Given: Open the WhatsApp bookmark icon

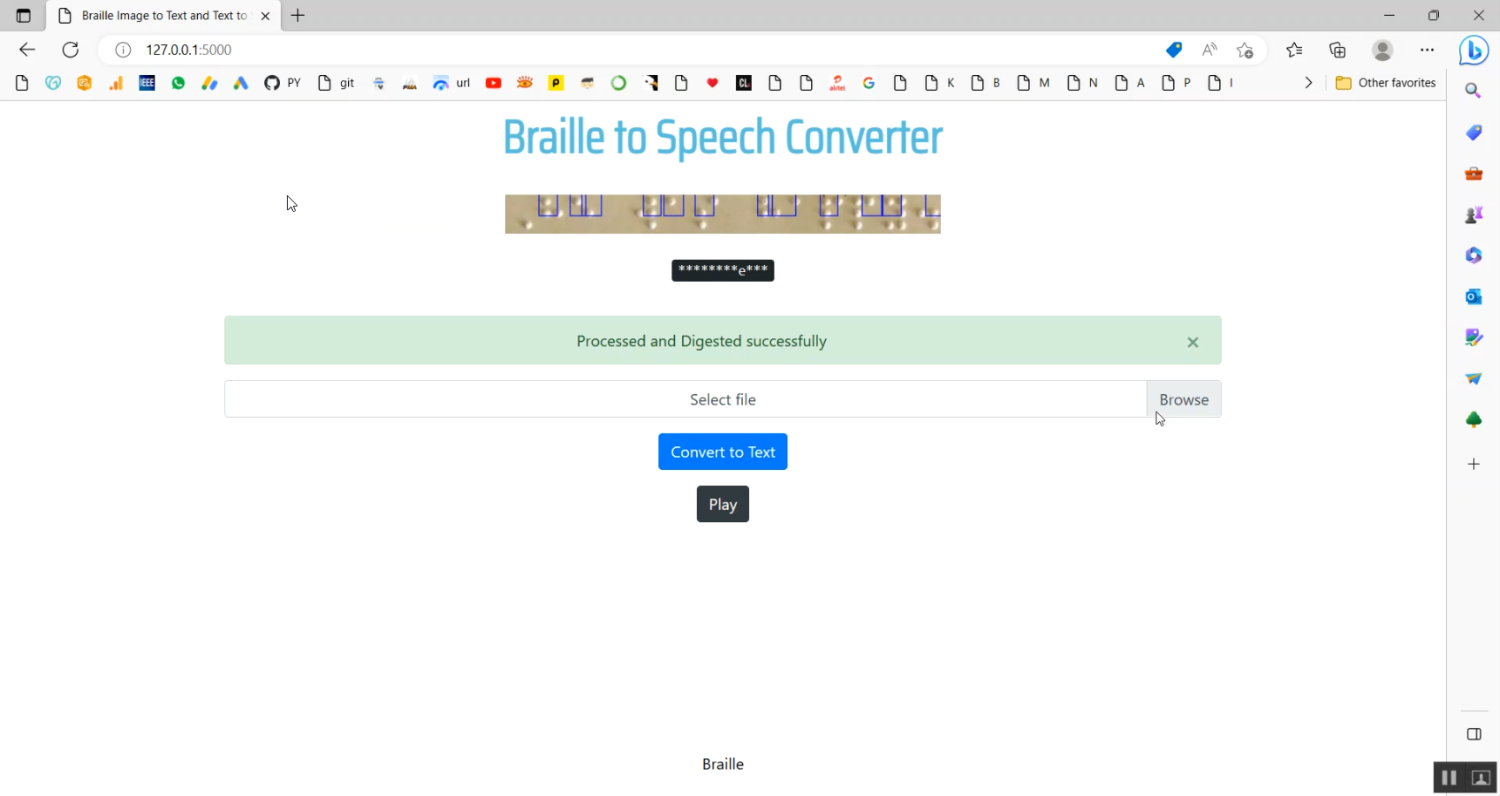Looking at the screenshot, I should point(178,83).
